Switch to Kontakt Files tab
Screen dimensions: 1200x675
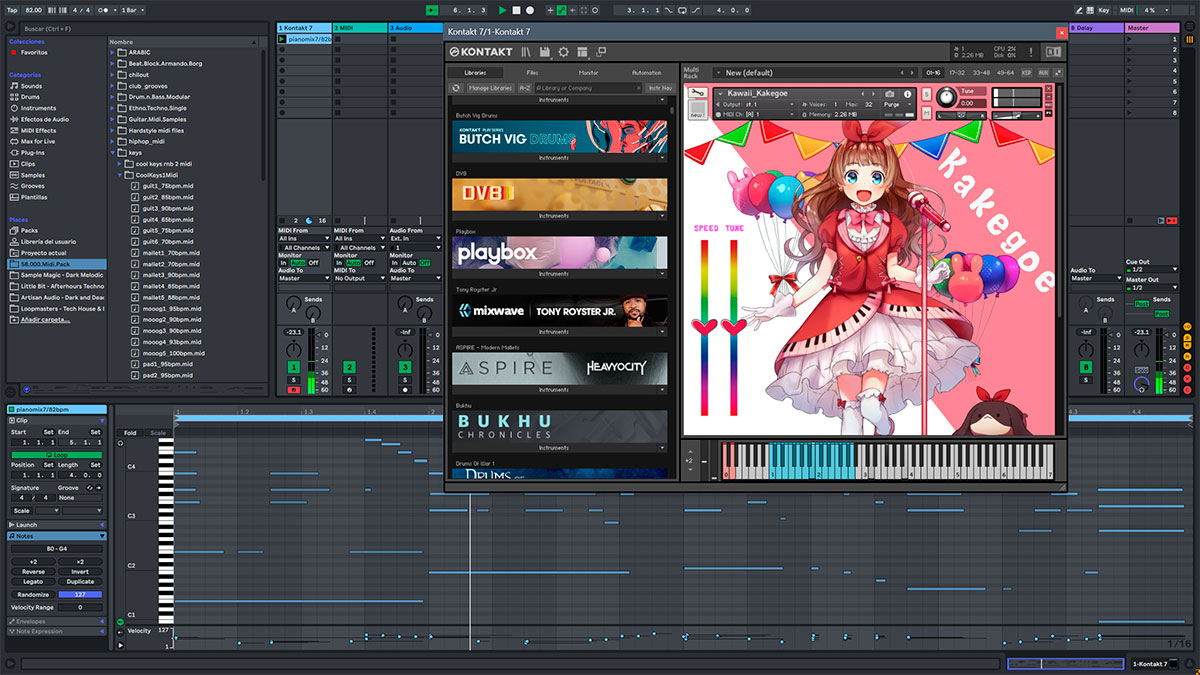tap(531, 73)
